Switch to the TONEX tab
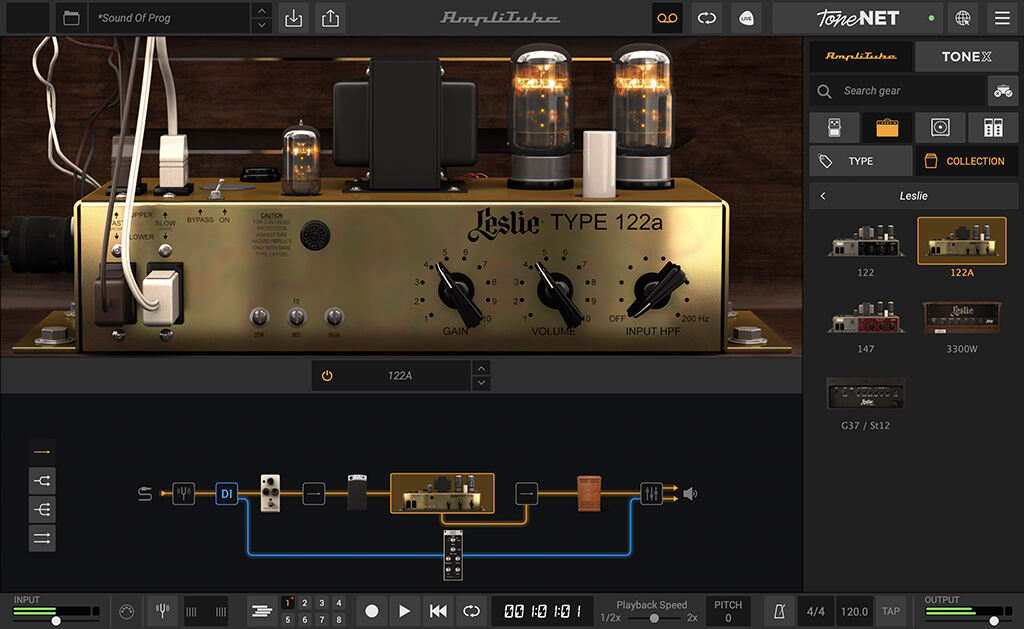 click(966, 56)
